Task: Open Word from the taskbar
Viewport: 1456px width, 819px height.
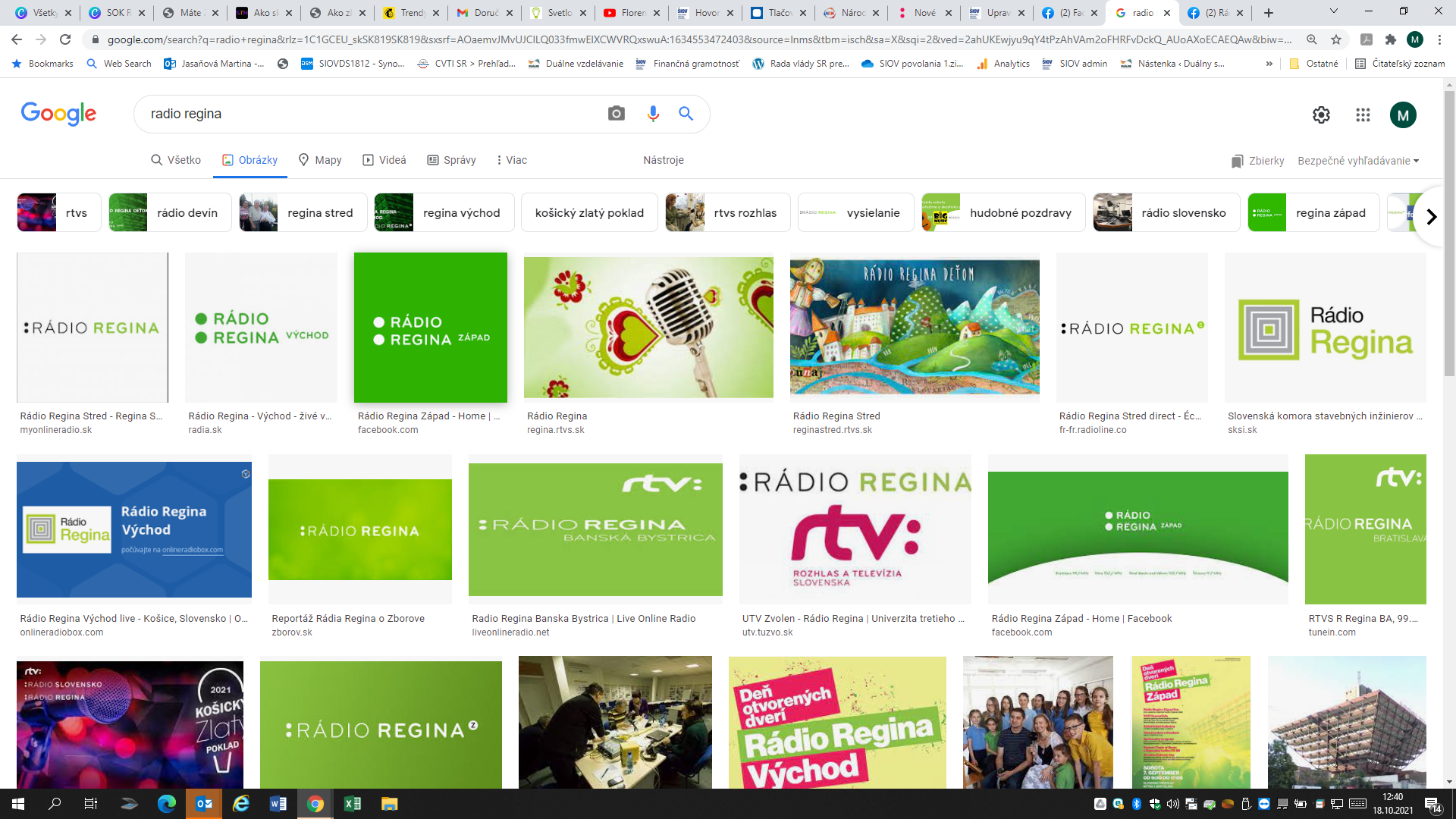Action: (278, 804)
